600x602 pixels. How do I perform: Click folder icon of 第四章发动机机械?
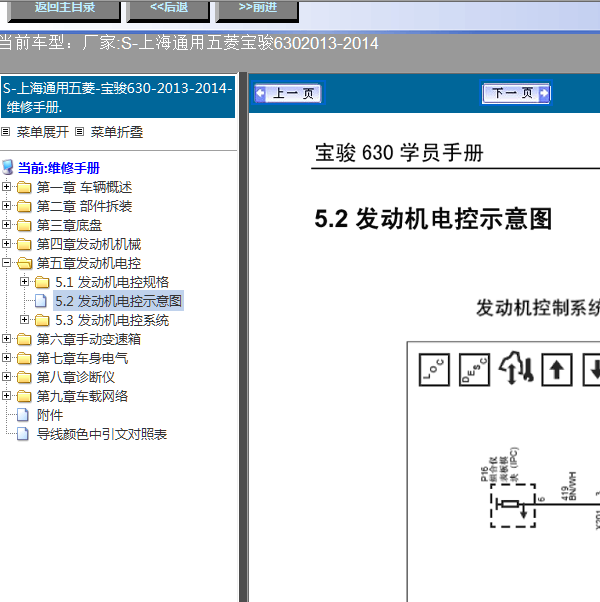(24, 244)
